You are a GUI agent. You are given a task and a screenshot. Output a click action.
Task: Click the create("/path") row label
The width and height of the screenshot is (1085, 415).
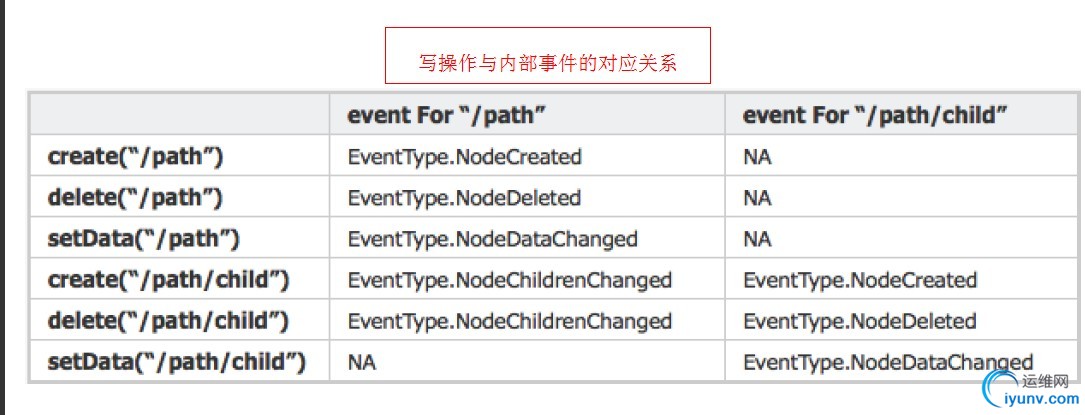[x=136, y=157]
